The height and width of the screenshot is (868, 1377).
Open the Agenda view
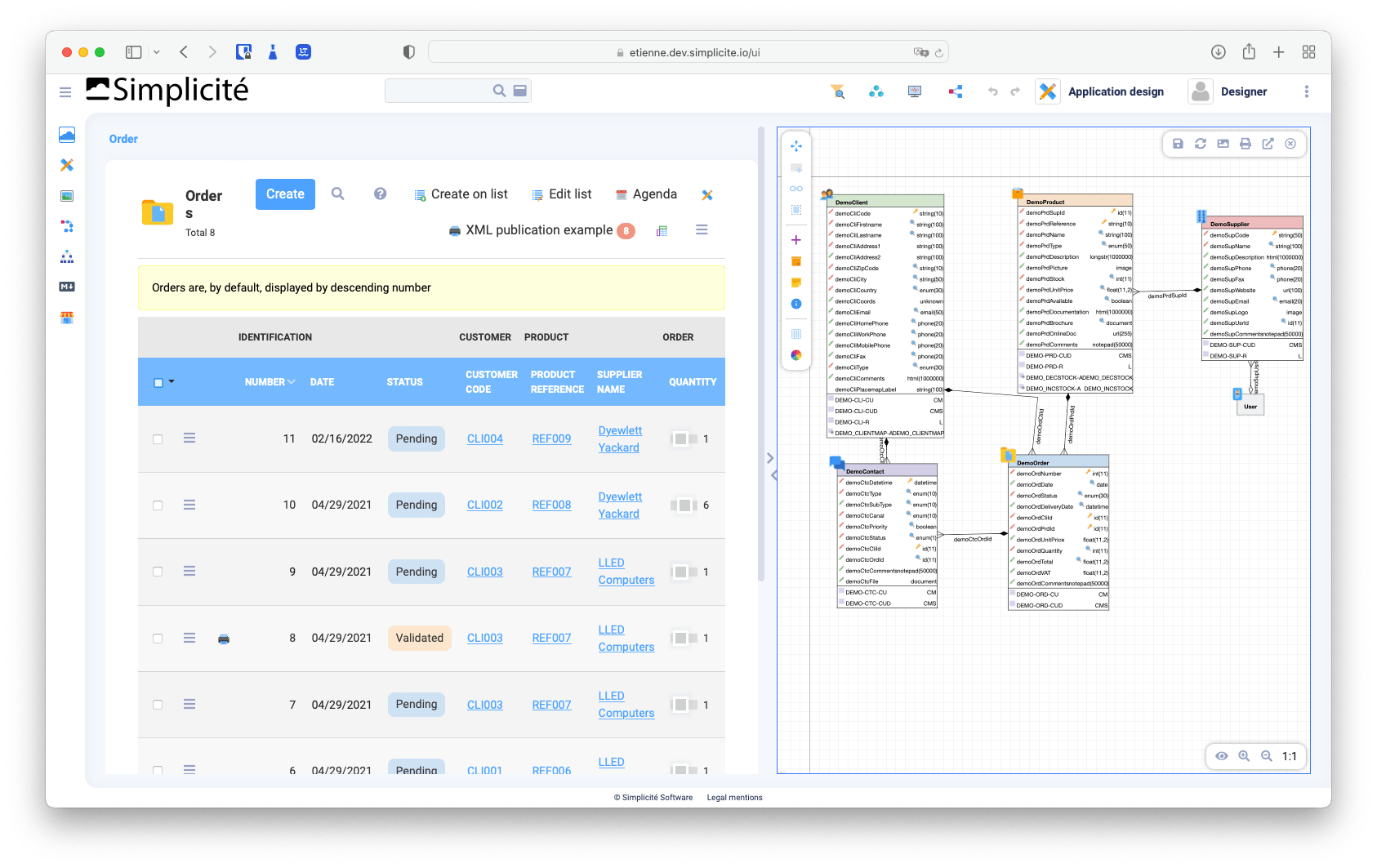pyautogui.click(x=646, y=194)
